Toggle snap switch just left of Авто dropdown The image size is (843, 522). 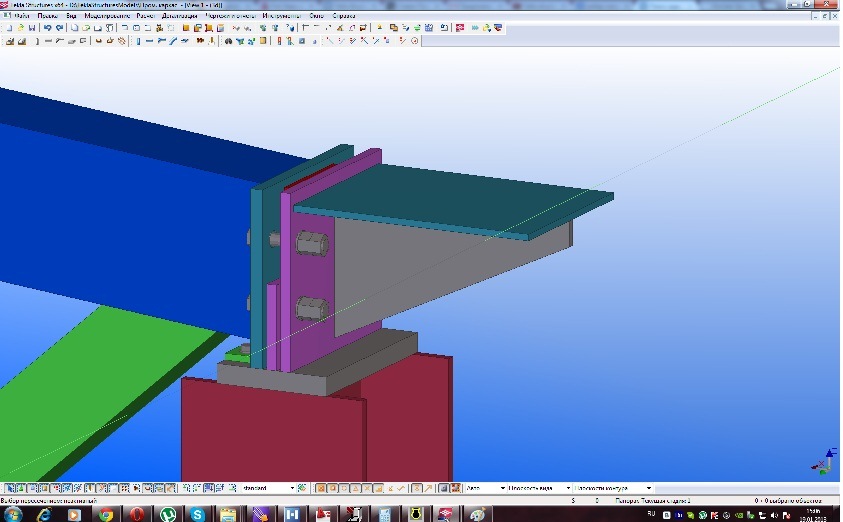point(456,488)
